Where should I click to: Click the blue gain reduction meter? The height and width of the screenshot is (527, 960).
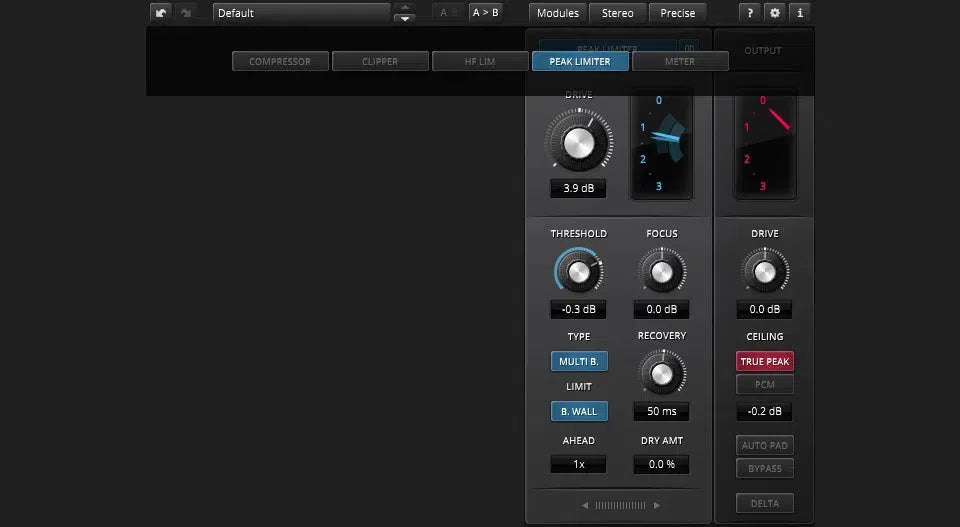pyautogui.click(x=662, y=144)
